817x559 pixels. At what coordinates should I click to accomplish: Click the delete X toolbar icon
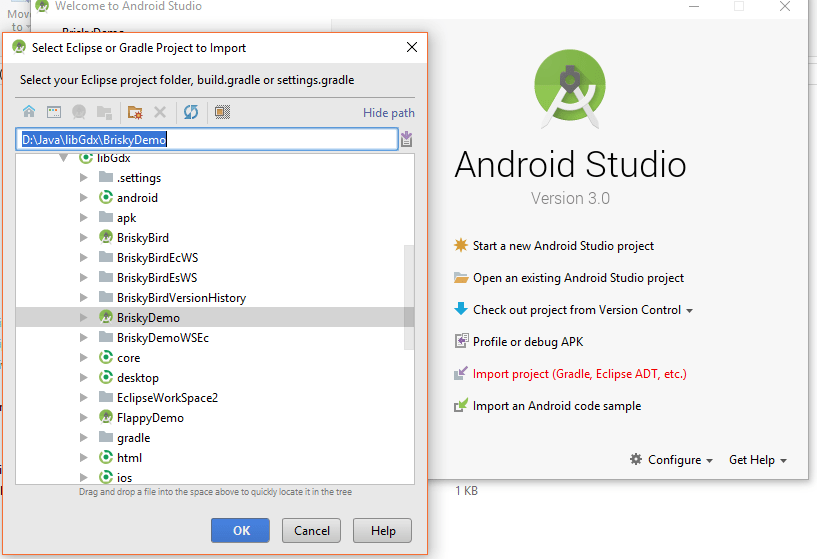pyautogui.click(x=160, y=111)
